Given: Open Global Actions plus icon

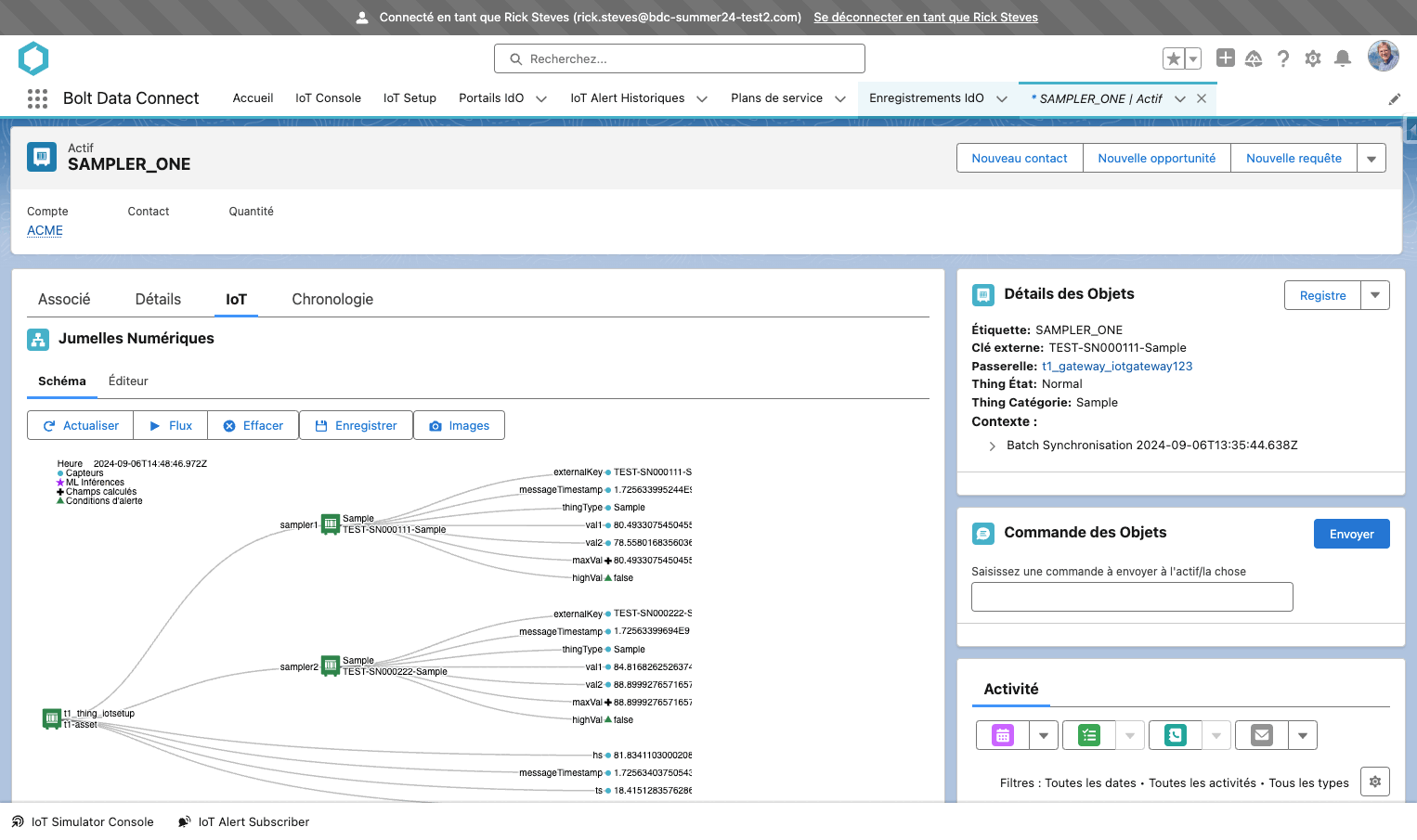Looking at the screenshot, I should click(1226, 58).
